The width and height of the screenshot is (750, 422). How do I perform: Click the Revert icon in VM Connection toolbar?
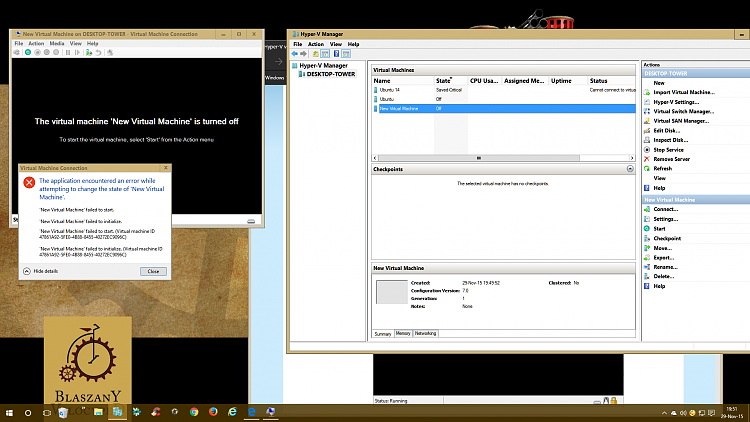coord(98,53)
